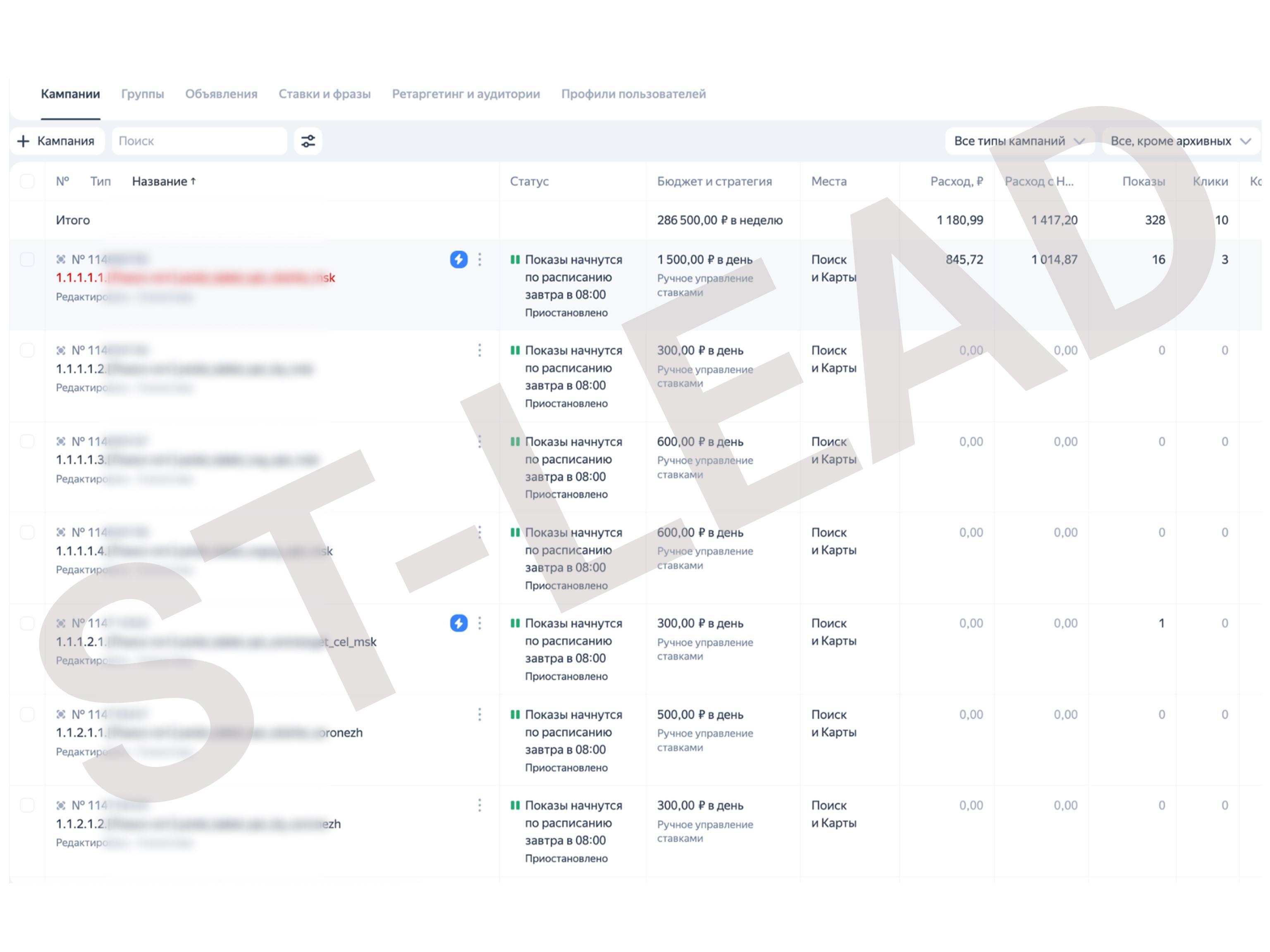Click the '600,00 ₽ в день' budget of campaign 1.1.1.1.3.
This screenshot has width=1270, height=952.
pos(700,441)
